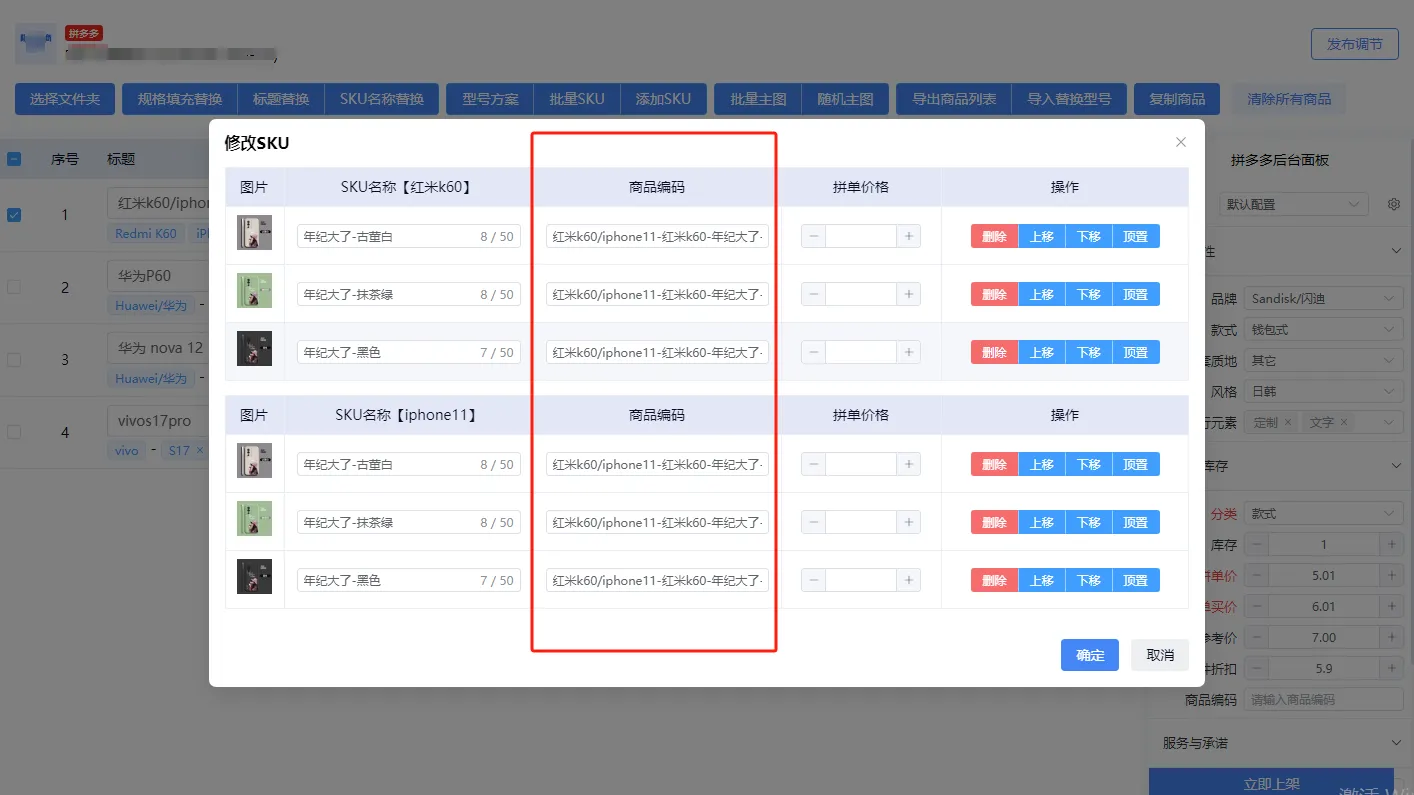Move the 红米k60 年纪大了-抹茶绿 row up

click(1041, 294)
